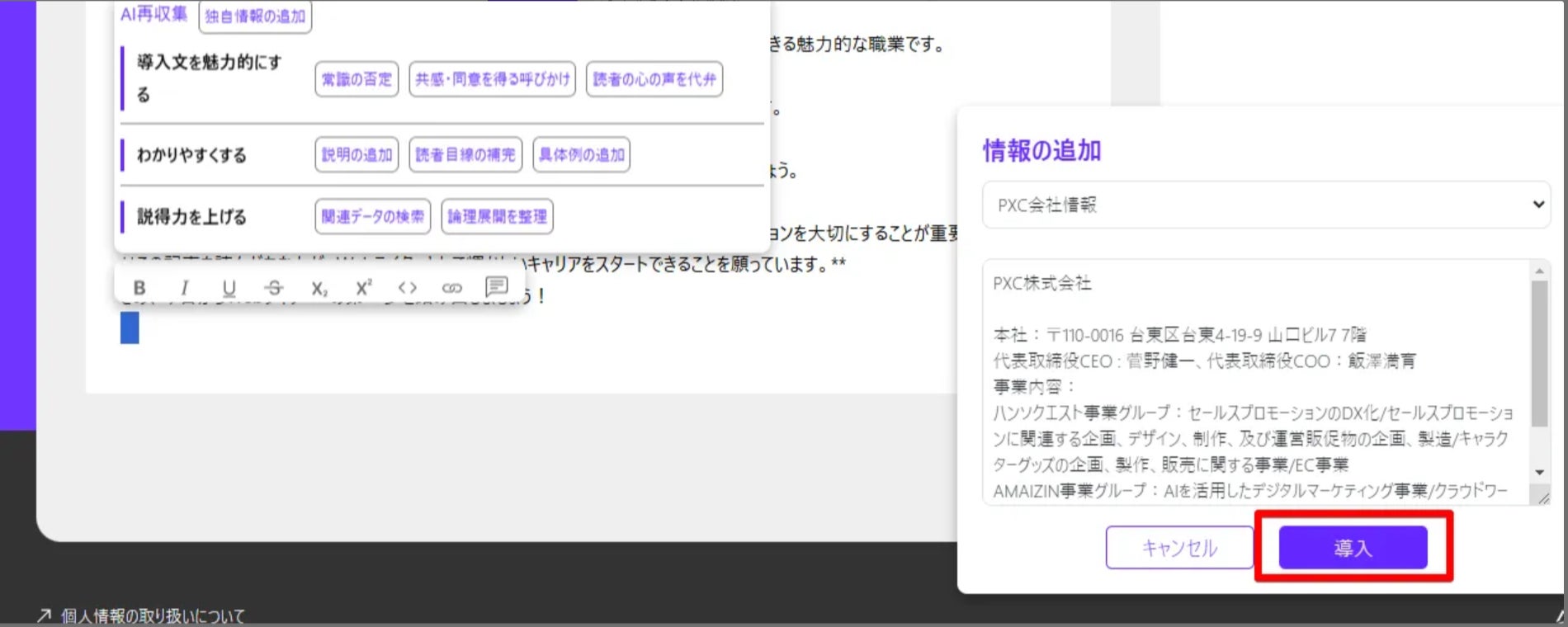The height and width of the screenshot is (627, 1568).
Task: Insert inline code with the brackets icon
Action: [408, 288]
